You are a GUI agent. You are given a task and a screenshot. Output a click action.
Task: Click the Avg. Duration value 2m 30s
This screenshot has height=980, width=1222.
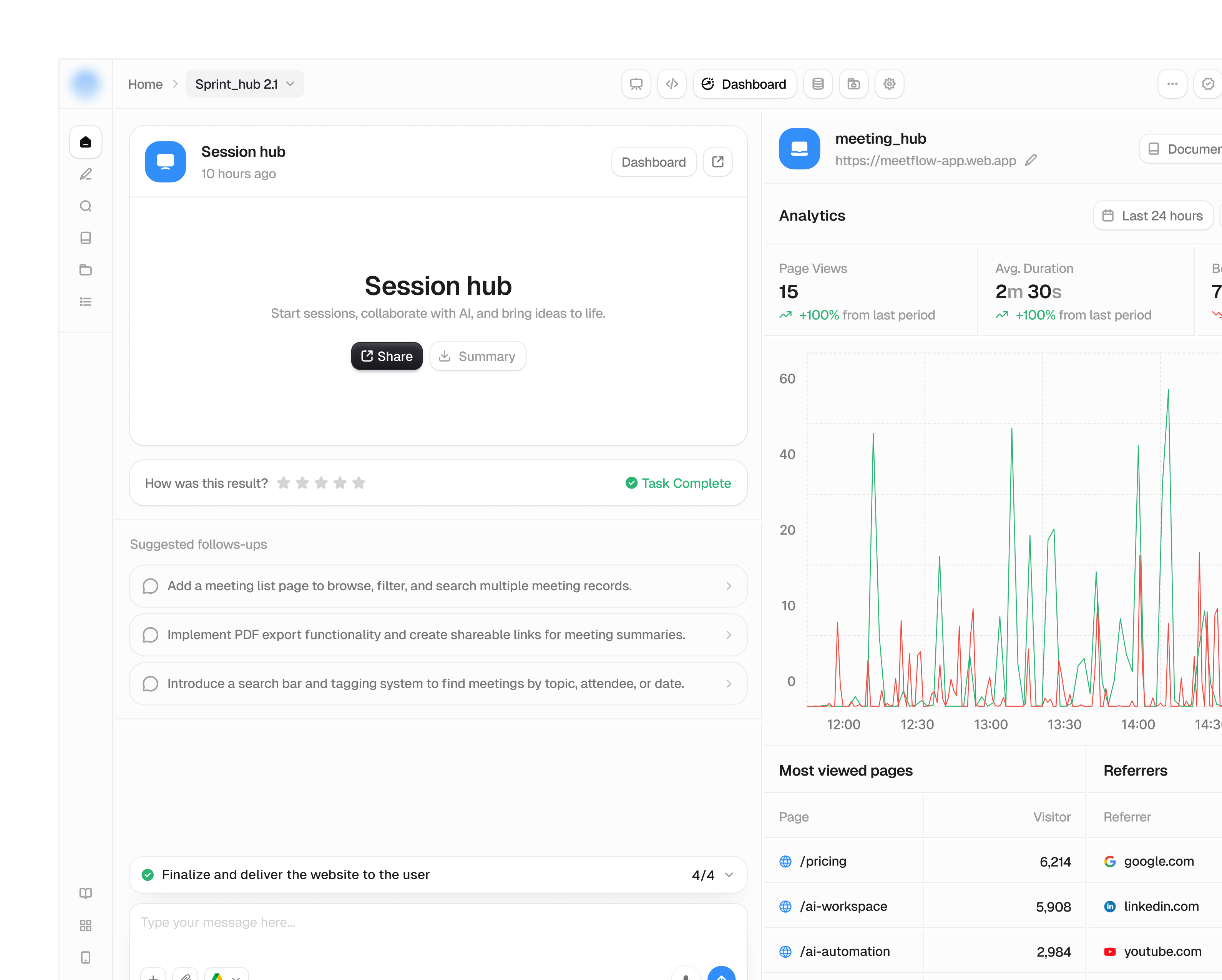(1028, 292)
